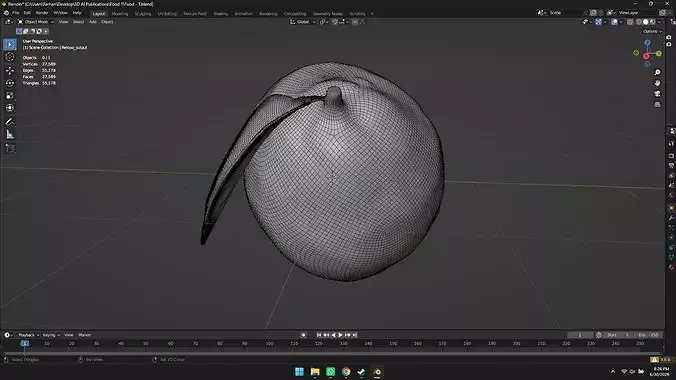Toggle snapping magnet icon
676x380 pixels.
pyautogui.click(x=335, y=22)
